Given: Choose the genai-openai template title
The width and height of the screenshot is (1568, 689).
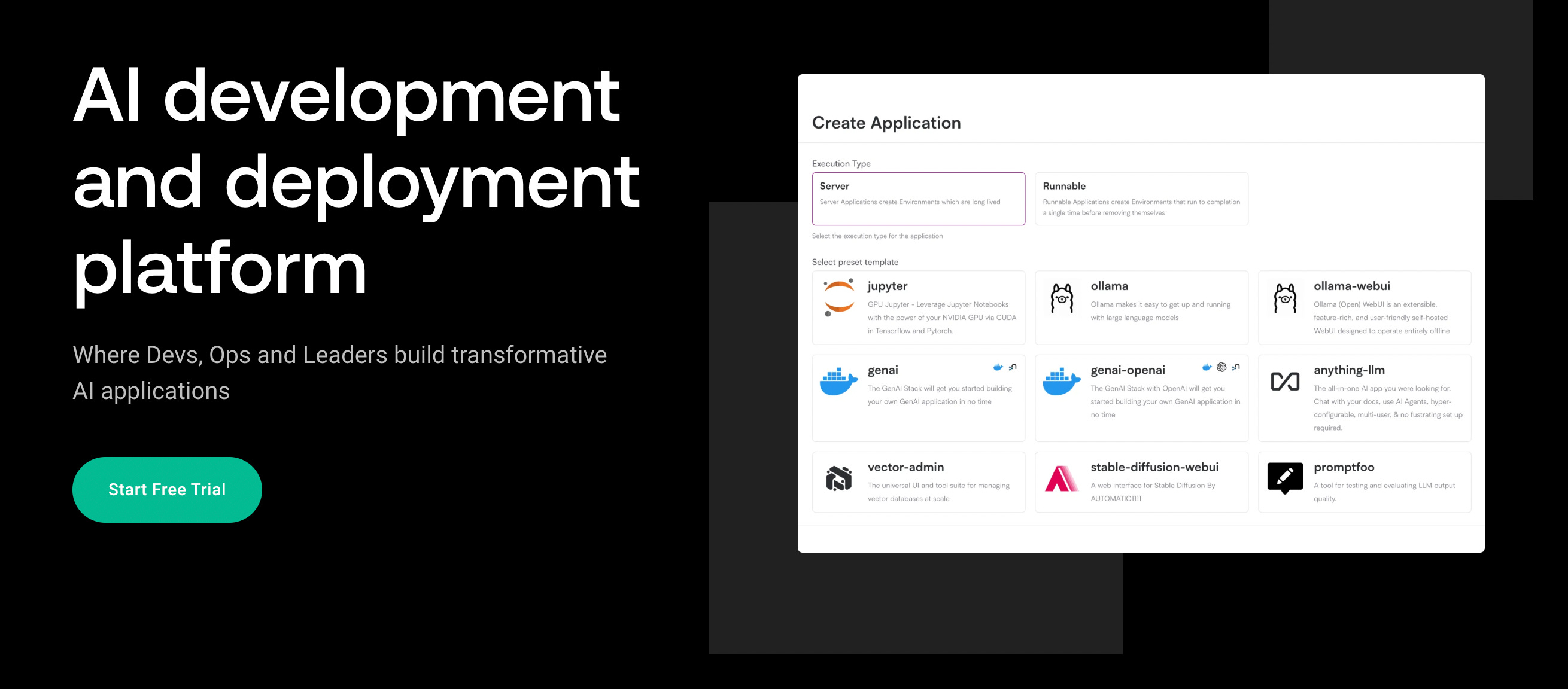Looking at the screenshot, I should tap(1128, 370).
